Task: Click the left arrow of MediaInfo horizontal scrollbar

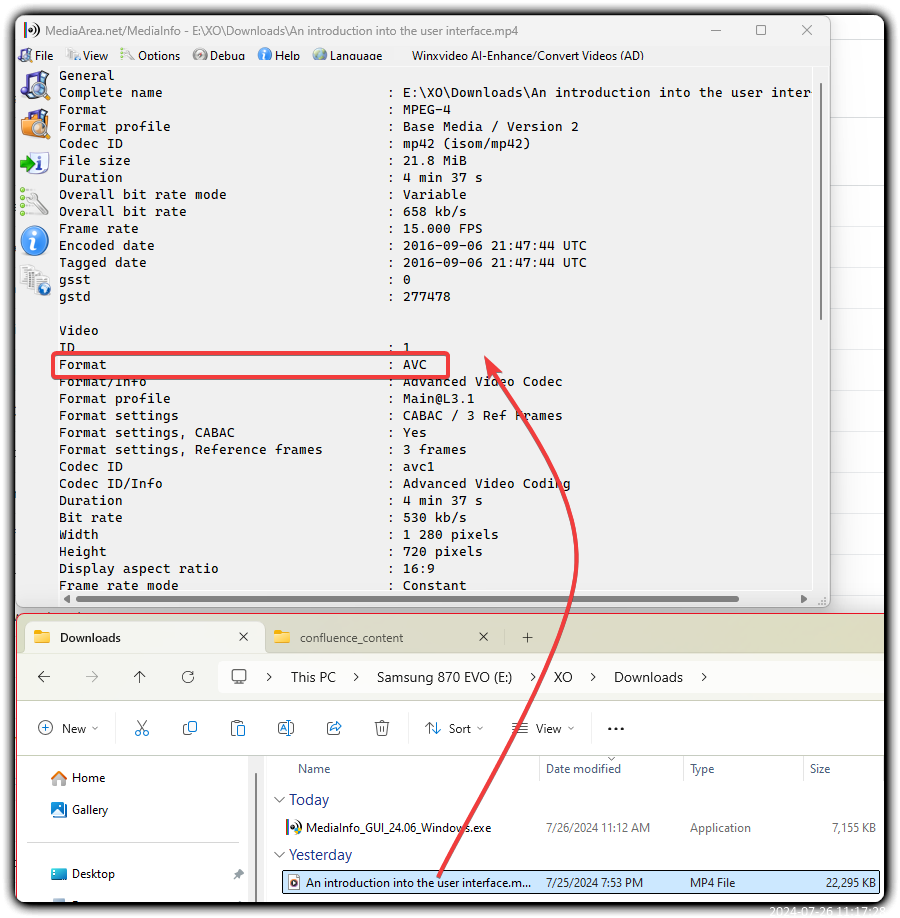Action: [x=67, y=599]
